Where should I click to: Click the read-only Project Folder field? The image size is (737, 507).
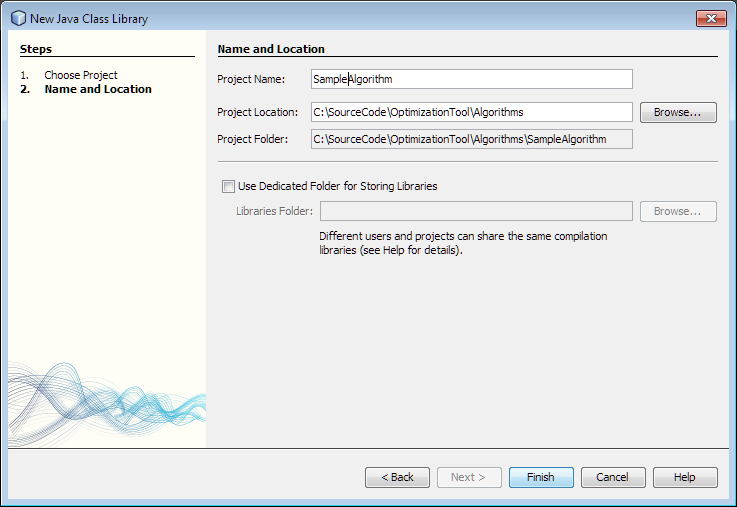(471, 139)
